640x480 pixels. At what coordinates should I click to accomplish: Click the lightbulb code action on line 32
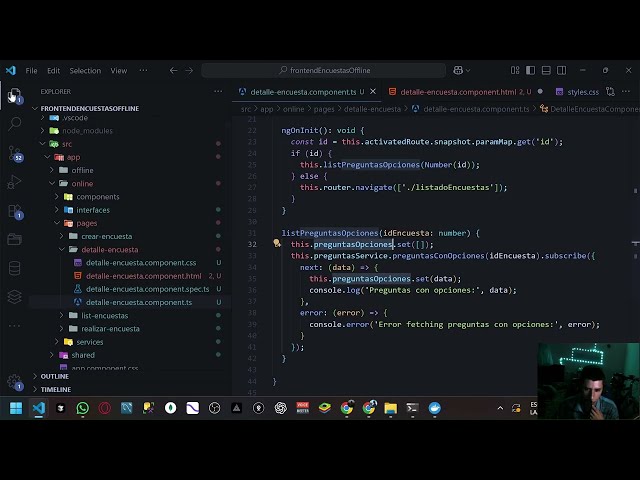click(x=277, y=244)
